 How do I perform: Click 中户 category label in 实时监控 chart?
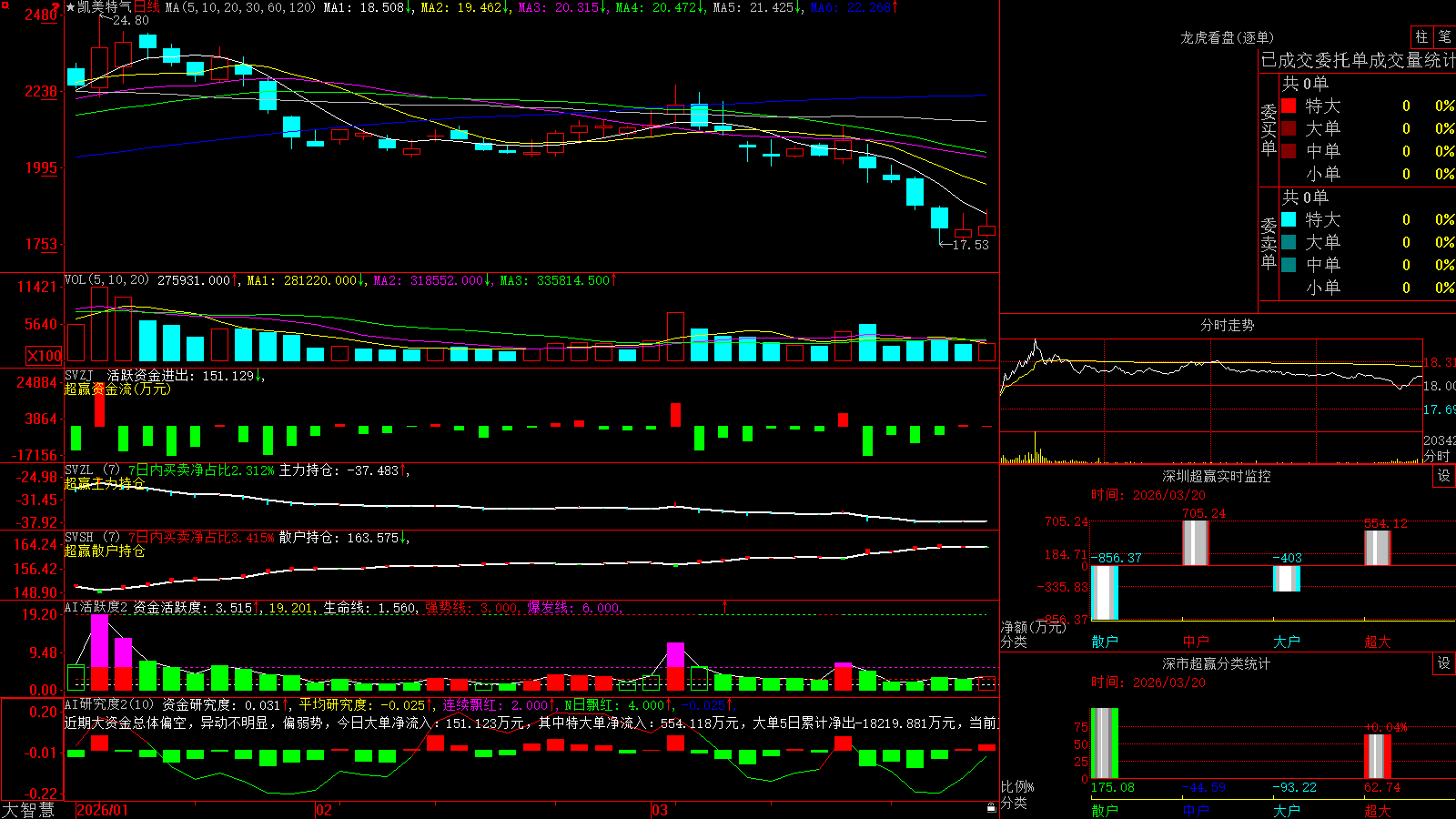pyautogui.click(x=1196, y=642)
